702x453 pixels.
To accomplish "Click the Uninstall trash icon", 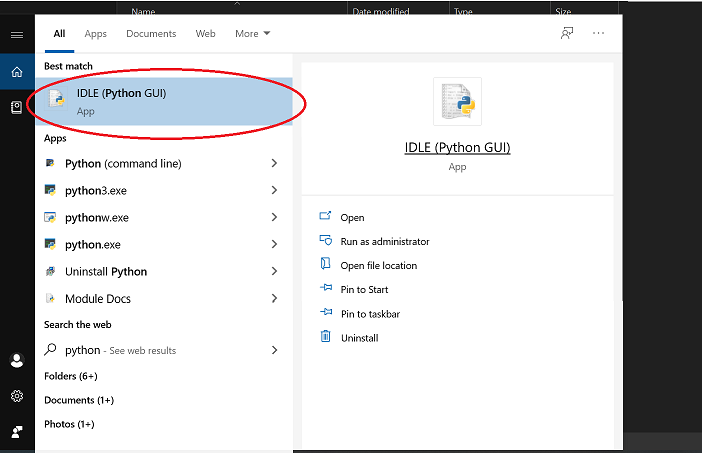I will pos(325,337).
